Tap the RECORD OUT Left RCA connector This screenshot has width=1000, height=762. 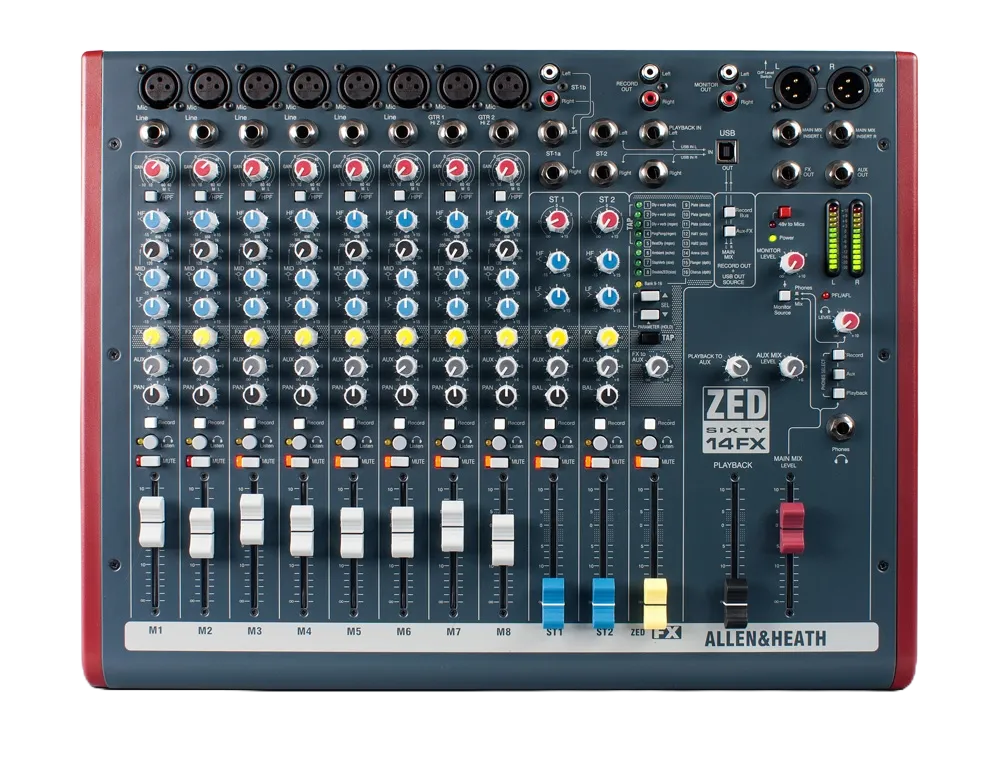pyautogui.click(x=650, y=73)
